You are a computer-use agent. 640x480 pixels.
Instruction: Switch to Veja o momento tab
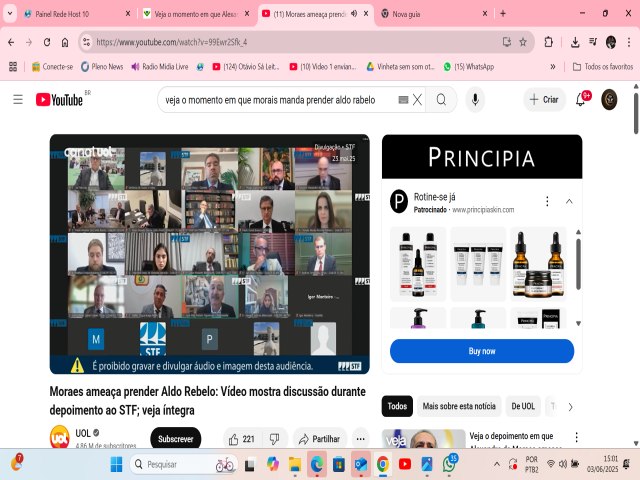196,14
